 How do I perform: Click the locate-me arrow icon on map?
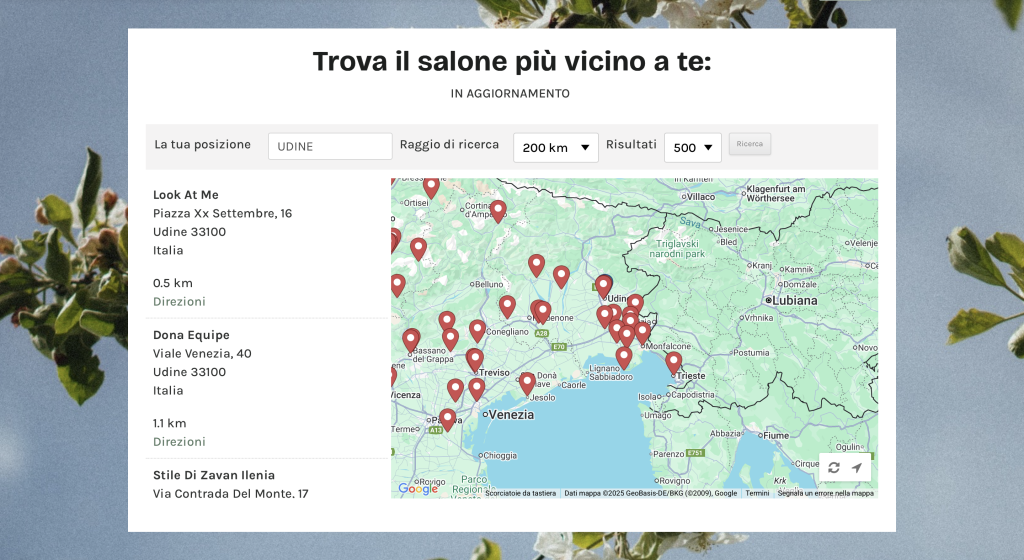[x=857, y=468]
